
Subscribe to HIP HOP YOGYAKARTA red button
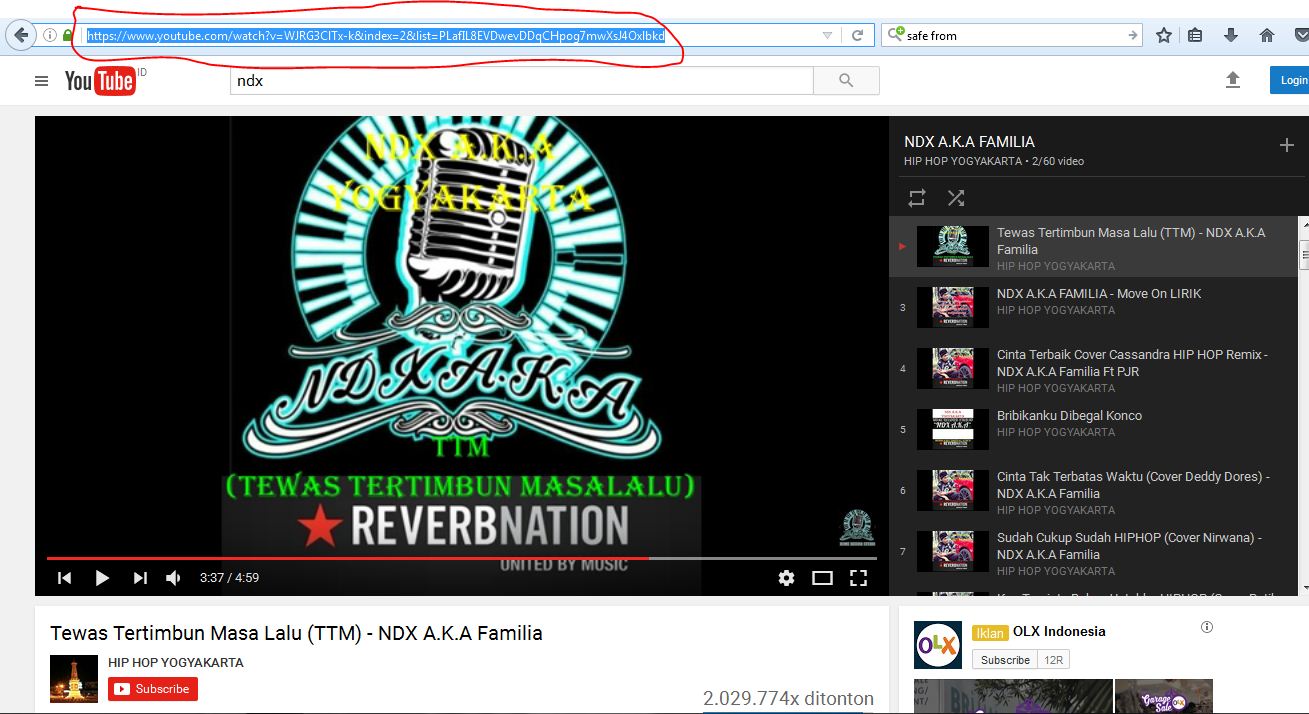coord(153,689)
